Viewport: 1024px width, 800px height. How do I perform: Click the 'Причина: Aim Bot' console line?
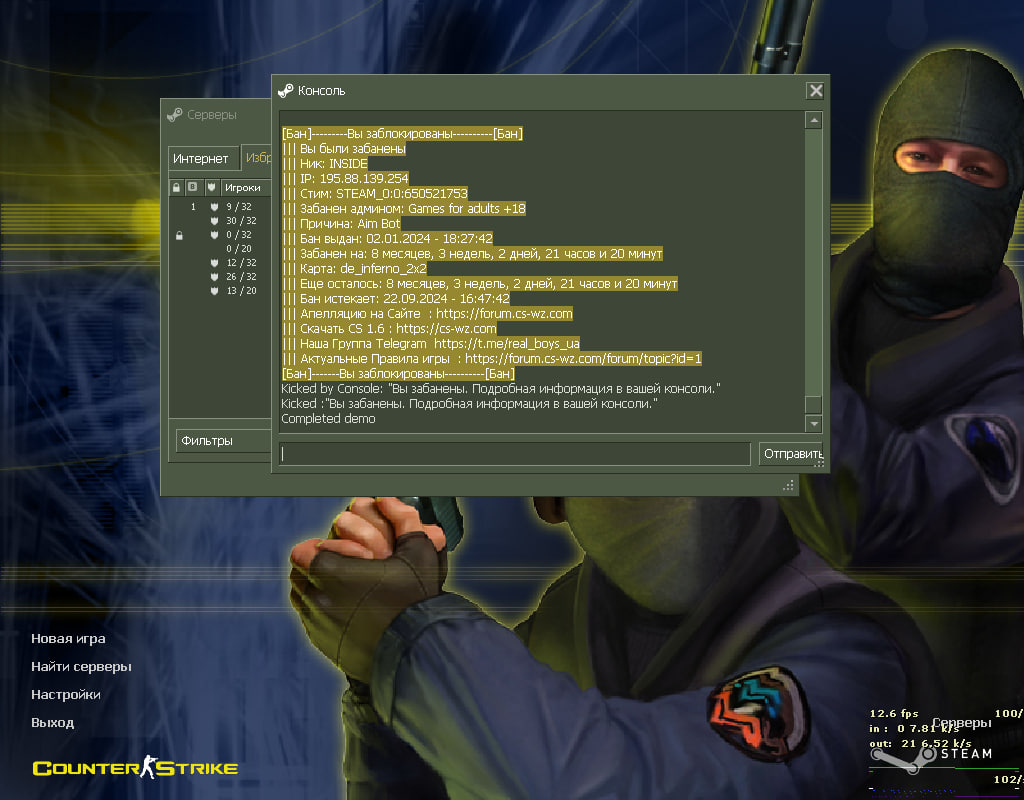point(342,224)
